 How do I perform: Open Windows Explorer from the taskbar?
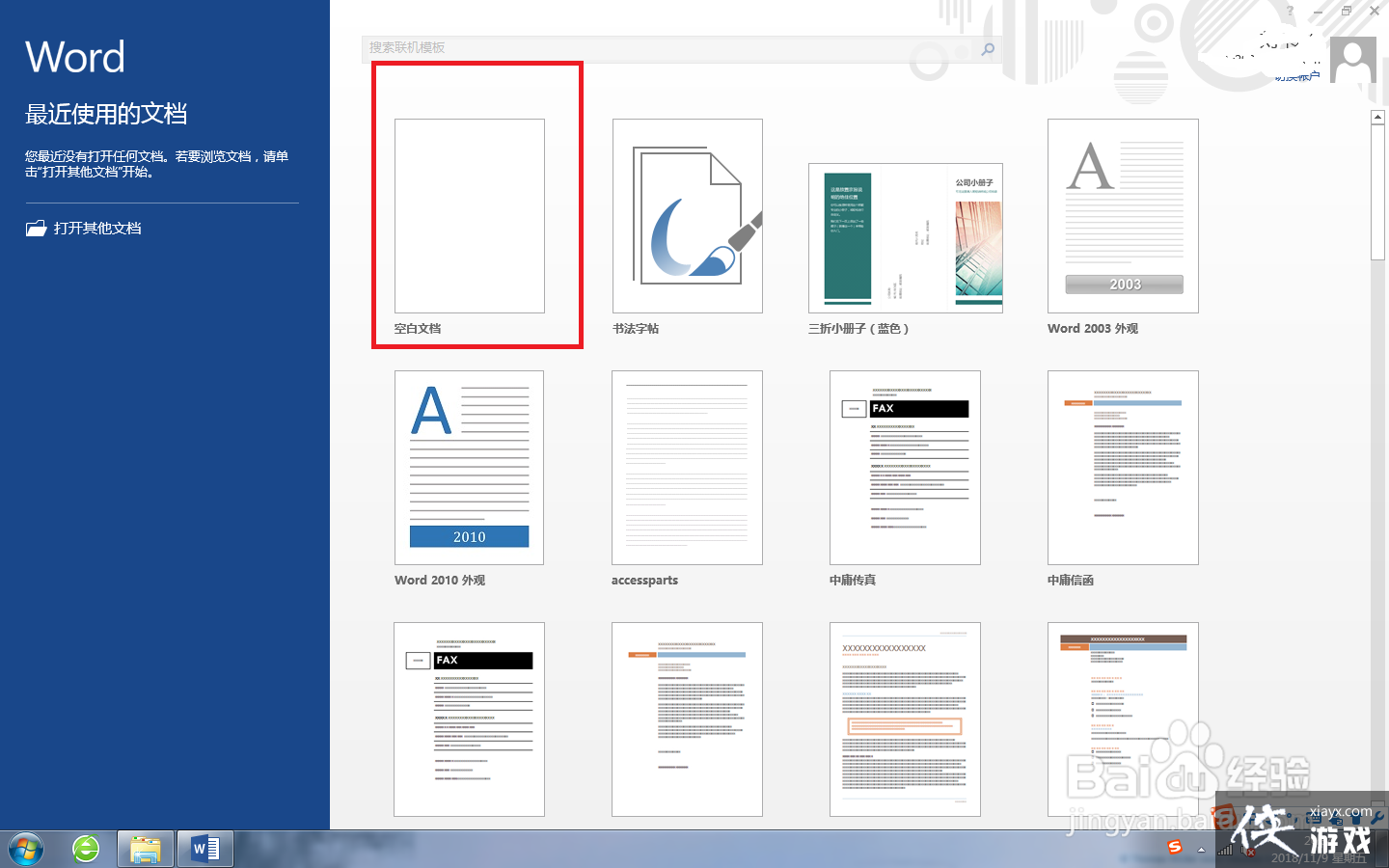pyautogui.click(x=146, y=850)
